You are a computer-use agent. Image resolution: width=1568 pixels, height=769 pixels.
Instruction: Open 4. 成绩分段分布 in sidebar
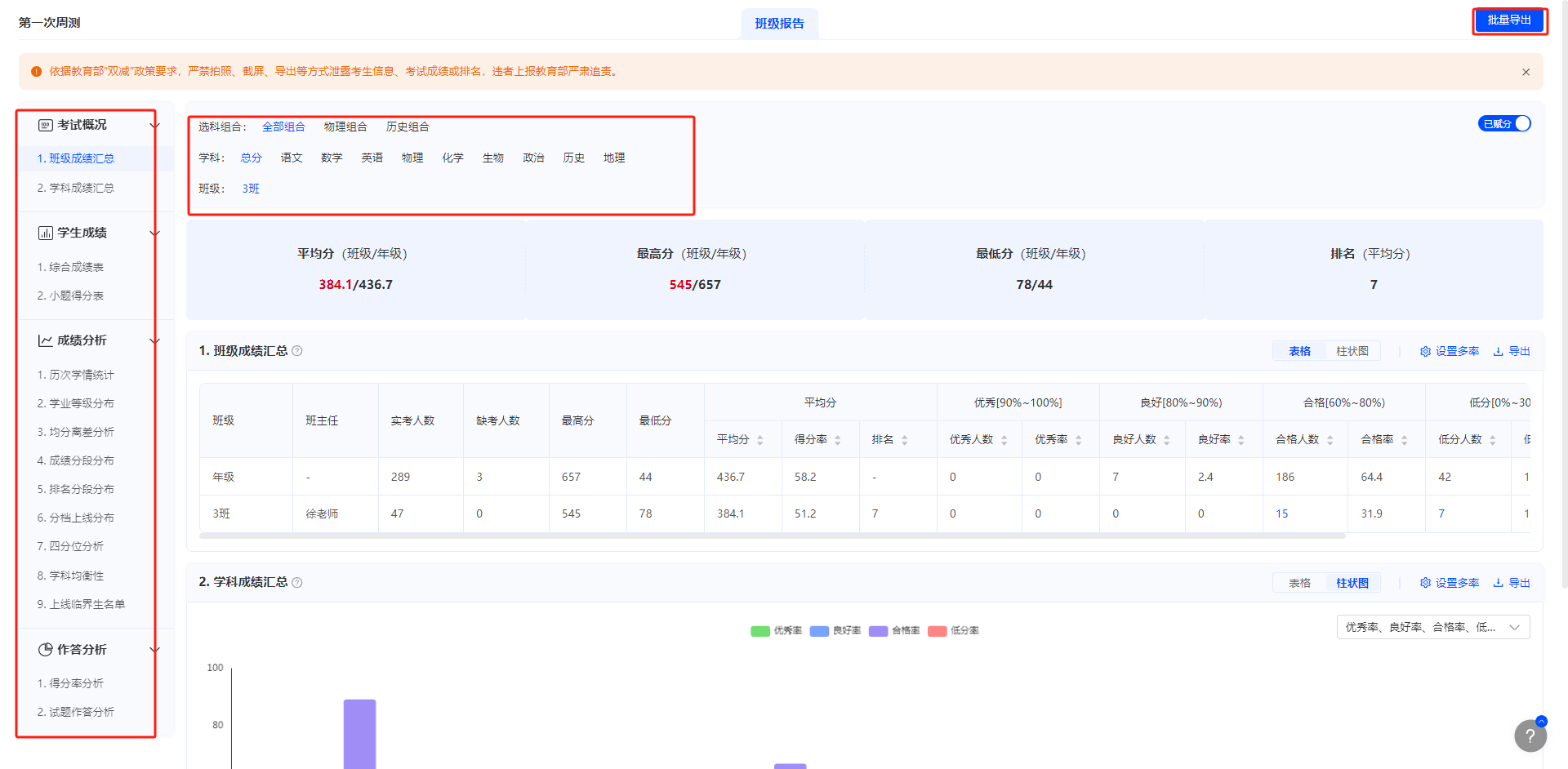coord(76,460)
